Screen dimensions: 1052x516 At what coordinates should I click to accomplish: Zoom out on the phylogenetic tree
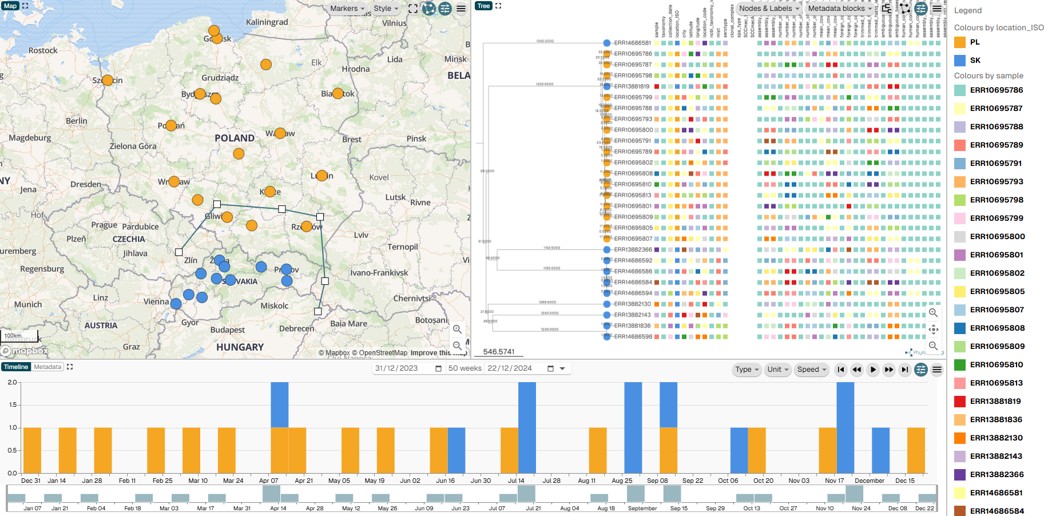[x=933, y=345]
